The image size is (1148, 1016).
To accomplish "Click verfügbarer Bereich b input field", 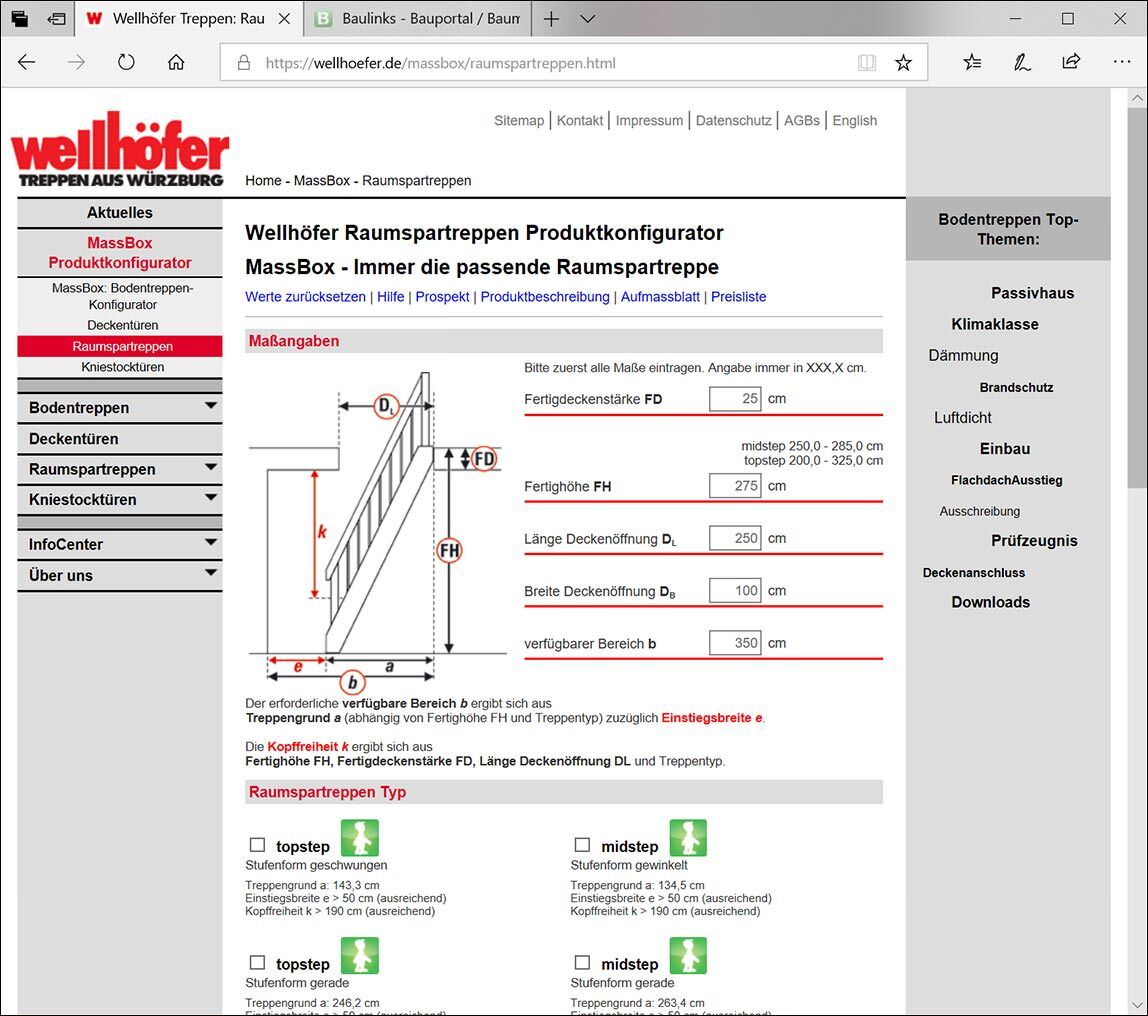I will [x=735, y=643].
